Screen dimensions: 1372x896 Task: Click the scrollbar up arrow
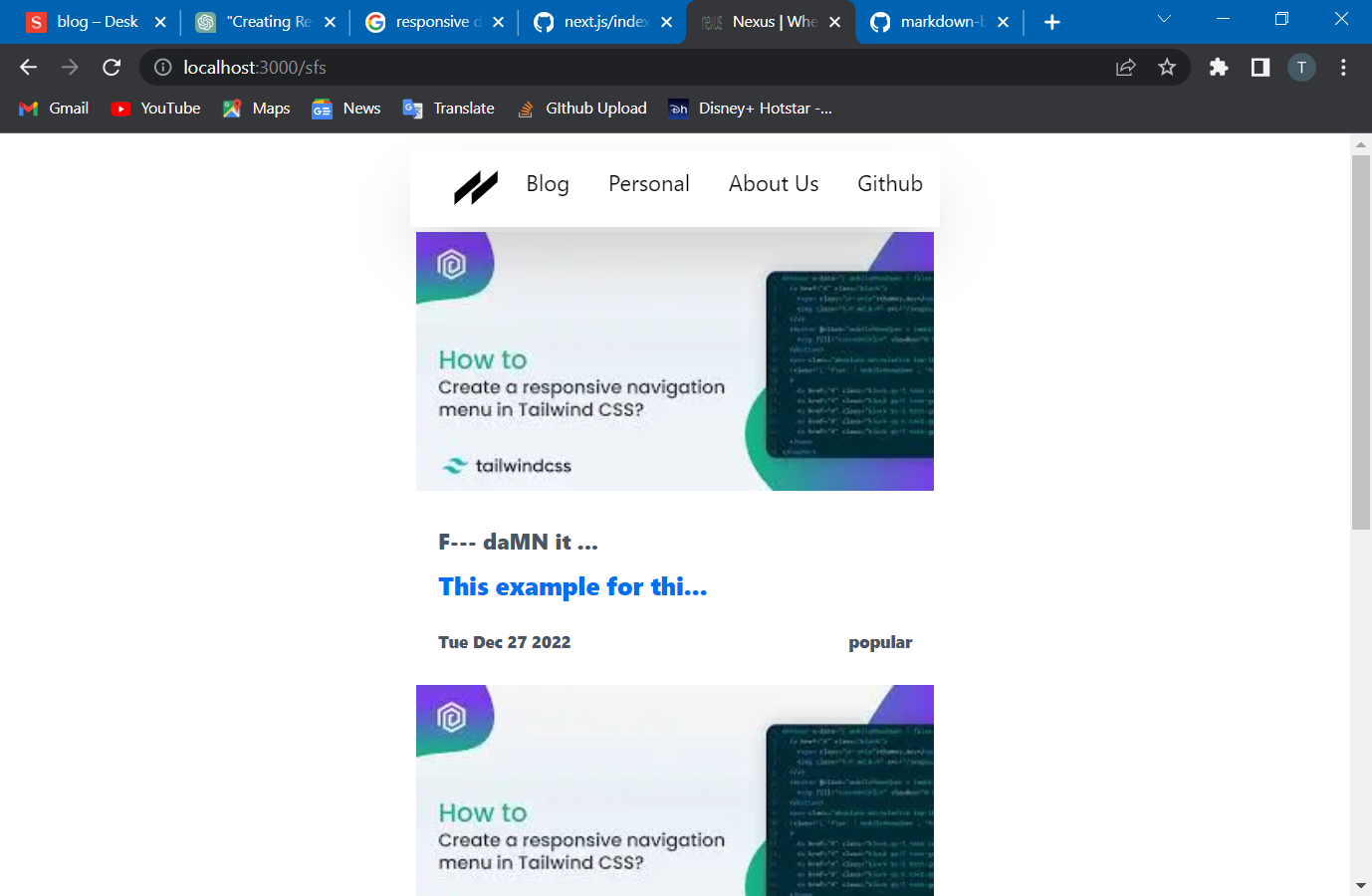(1361, 144)
